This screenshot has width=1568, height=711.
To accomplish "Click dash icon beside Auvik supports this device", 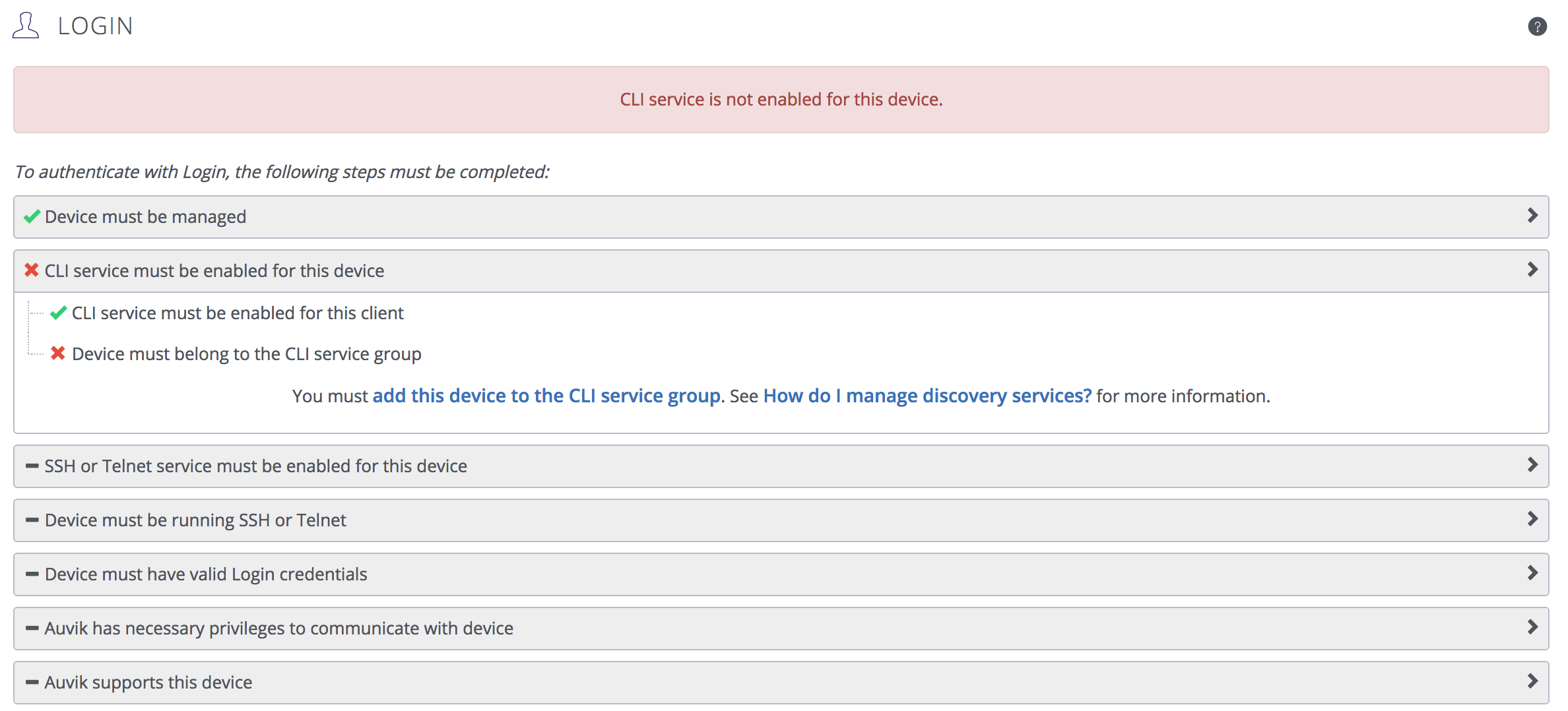I will (32, 682).
